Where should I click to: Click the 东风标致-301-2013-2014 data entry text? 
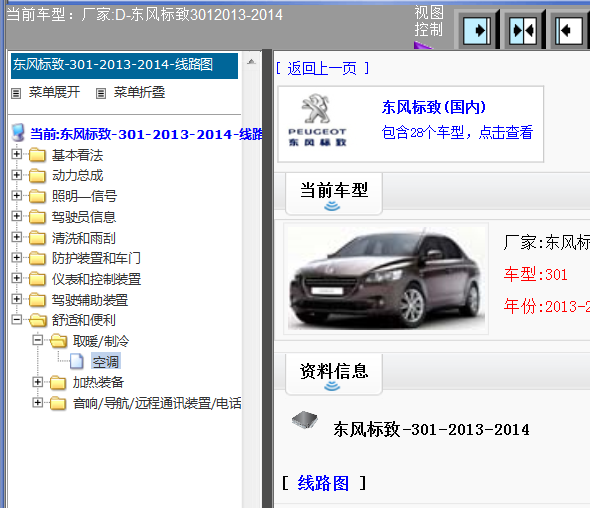coord(431,429)
